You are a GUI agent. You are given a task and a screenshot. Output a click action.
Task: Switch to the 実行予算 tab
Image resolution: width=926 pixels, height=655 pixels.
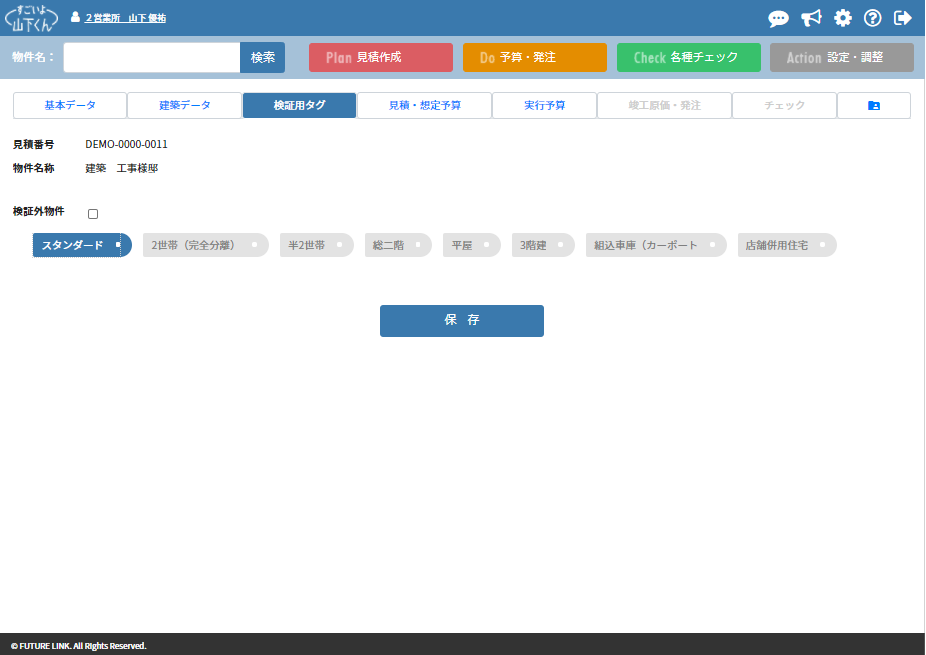544,105
